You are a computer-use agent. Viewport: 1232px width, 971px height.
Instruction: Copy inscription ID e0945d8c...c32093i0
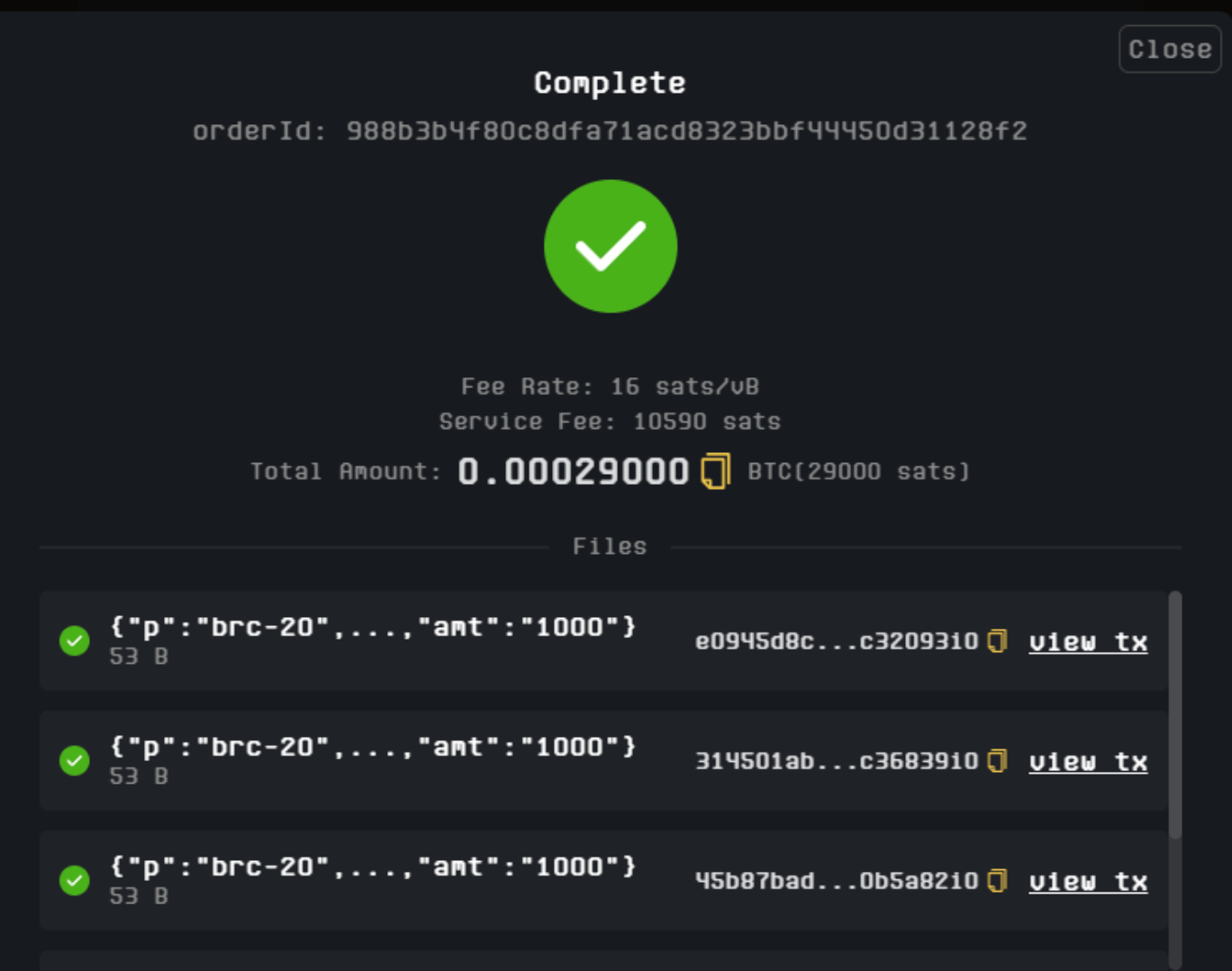pyautogui.click(x=997, y=641)
